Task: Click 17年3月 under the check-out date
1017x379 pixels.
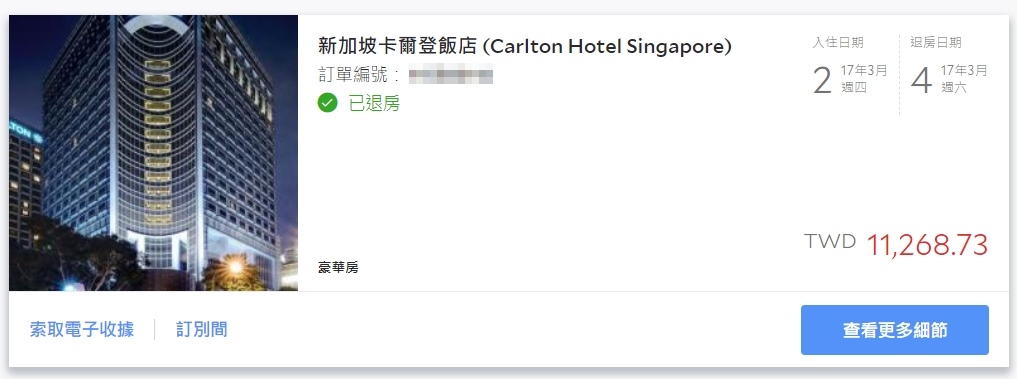Action: (x=964, y=71)
